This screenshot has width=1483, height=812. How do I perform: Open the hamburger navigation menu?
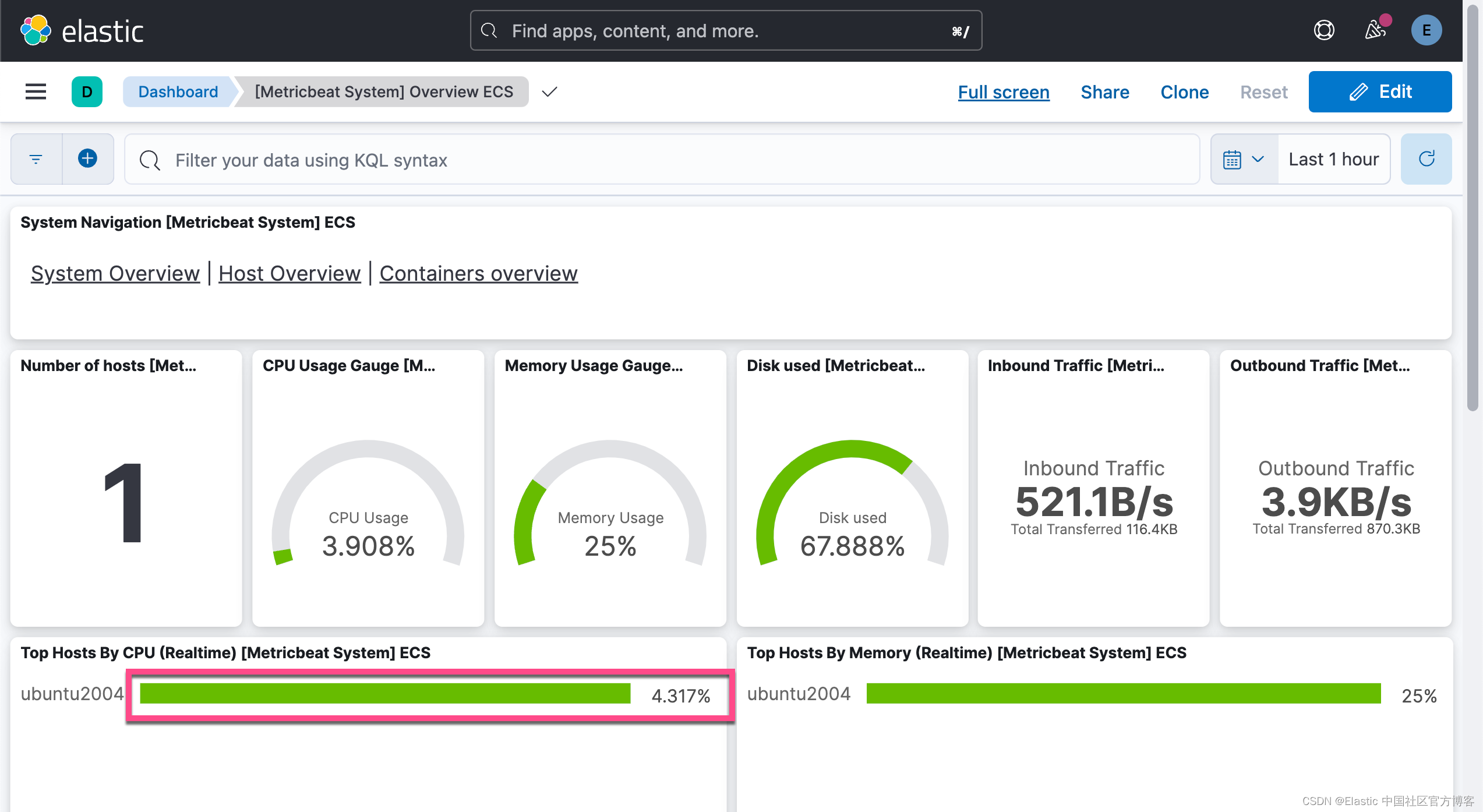pos(36,91)
